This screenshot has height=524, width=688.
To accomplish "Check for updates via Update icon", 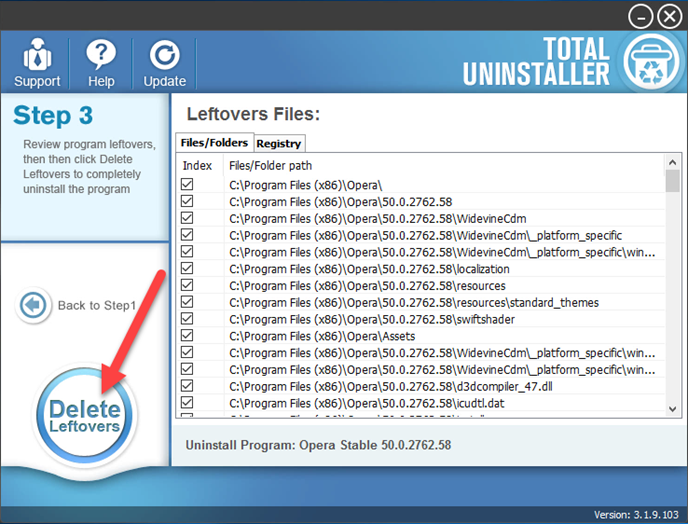I will 165,63.
